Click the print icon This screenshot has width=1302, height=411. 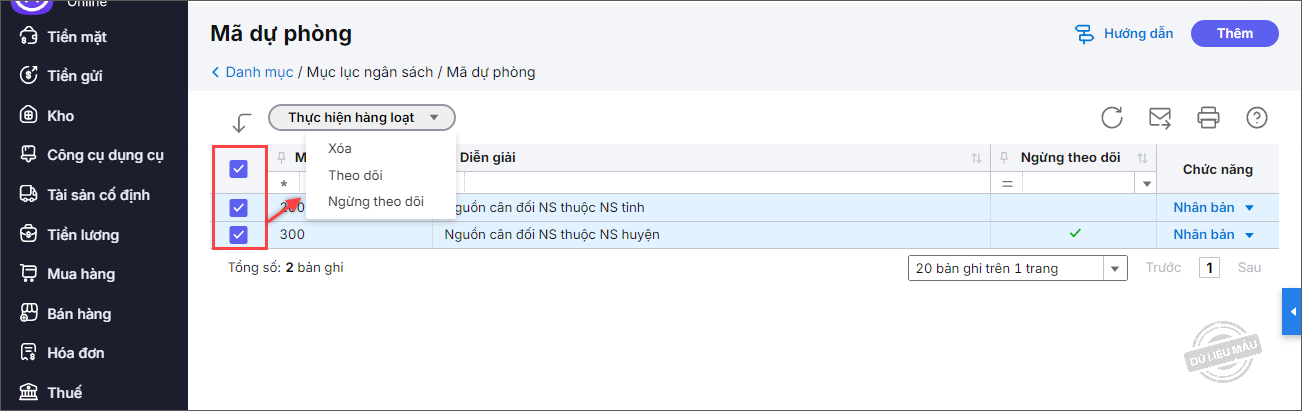click(1208, 118)
